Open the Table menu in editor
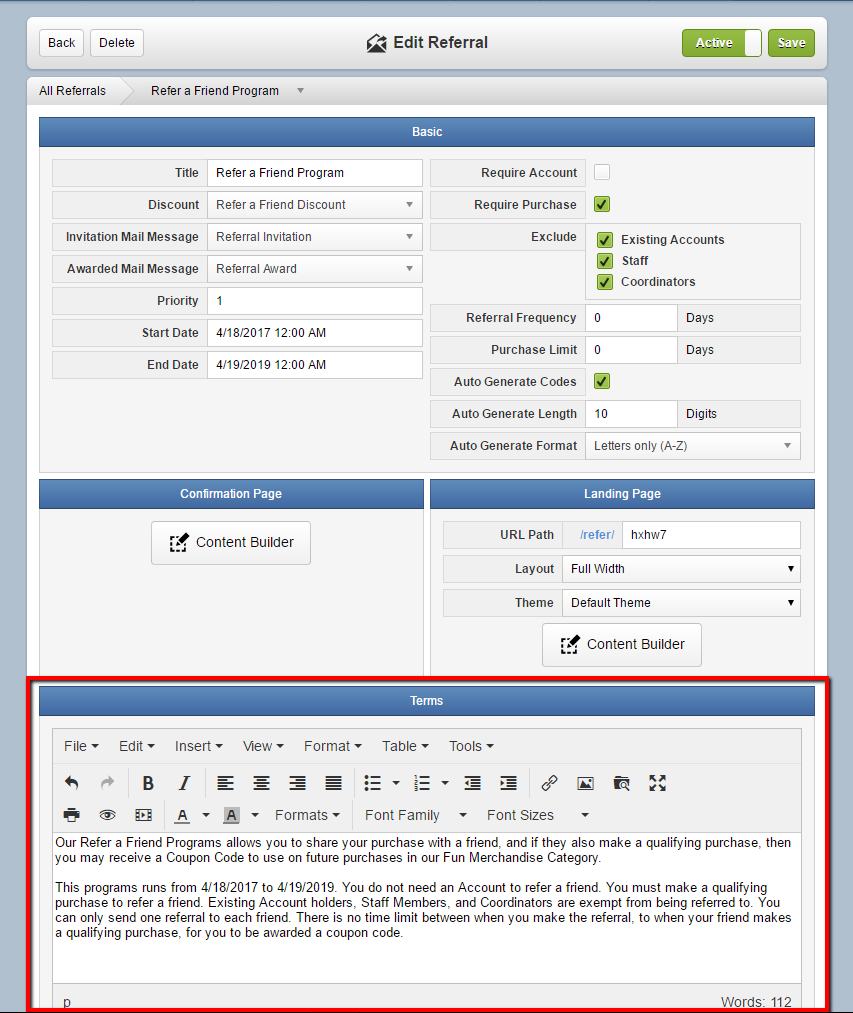Screen dimensions: 853x1013 405,746
